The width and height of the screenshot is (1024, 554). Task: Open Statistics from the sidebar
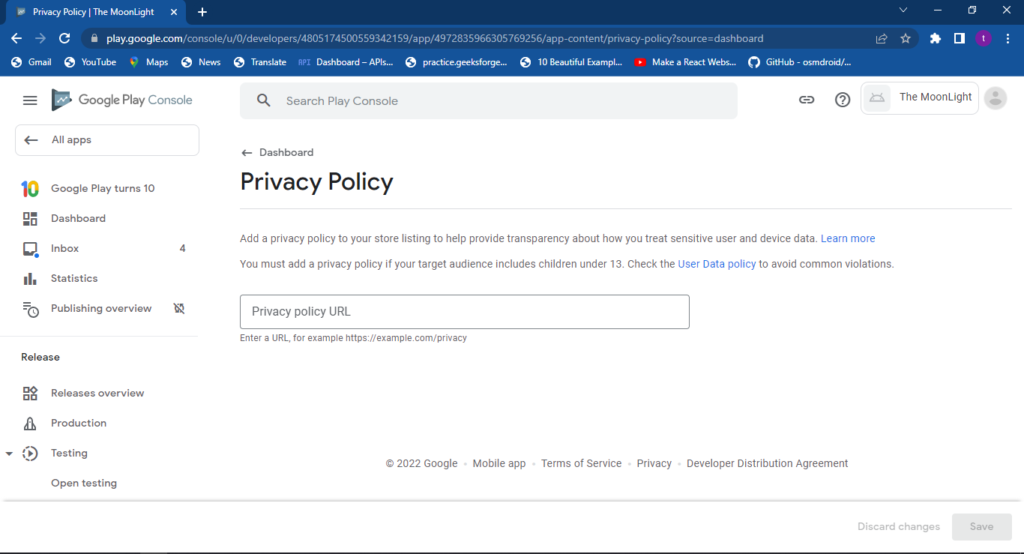click(74, 278)
